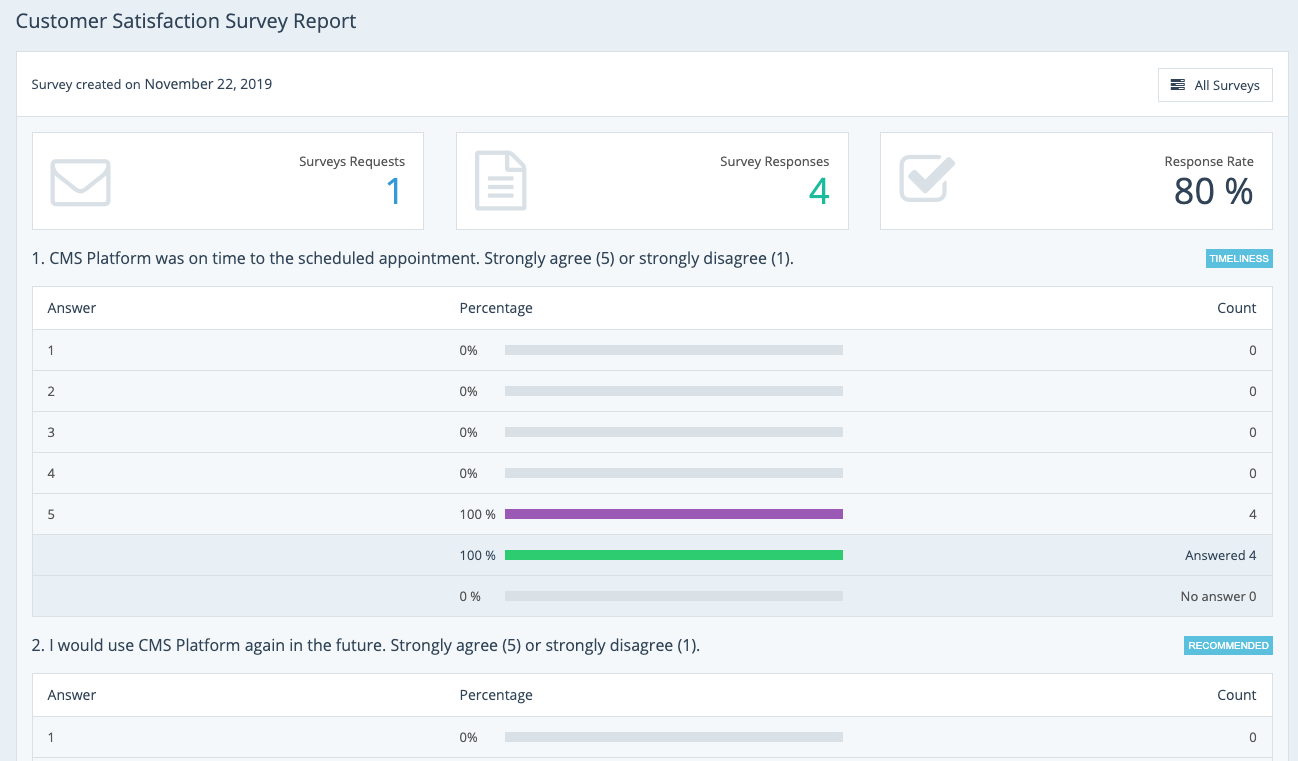This screenshot has height=761, width=1298.
Task: Click the Answer column header in question 1
Action: point(72,308)
